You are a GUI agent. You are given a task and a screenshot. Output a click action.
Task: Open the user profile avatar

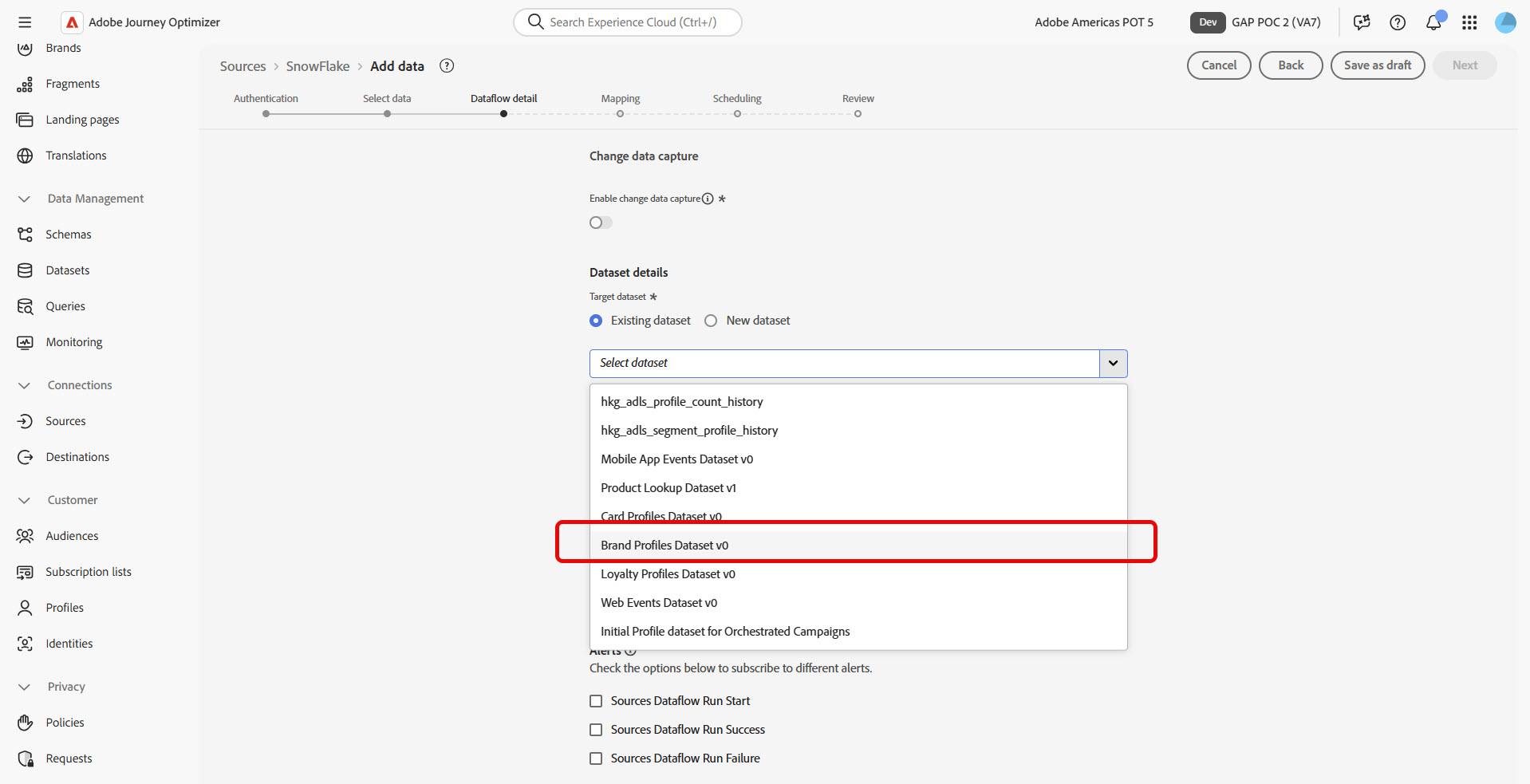[x=1505, y=22]
